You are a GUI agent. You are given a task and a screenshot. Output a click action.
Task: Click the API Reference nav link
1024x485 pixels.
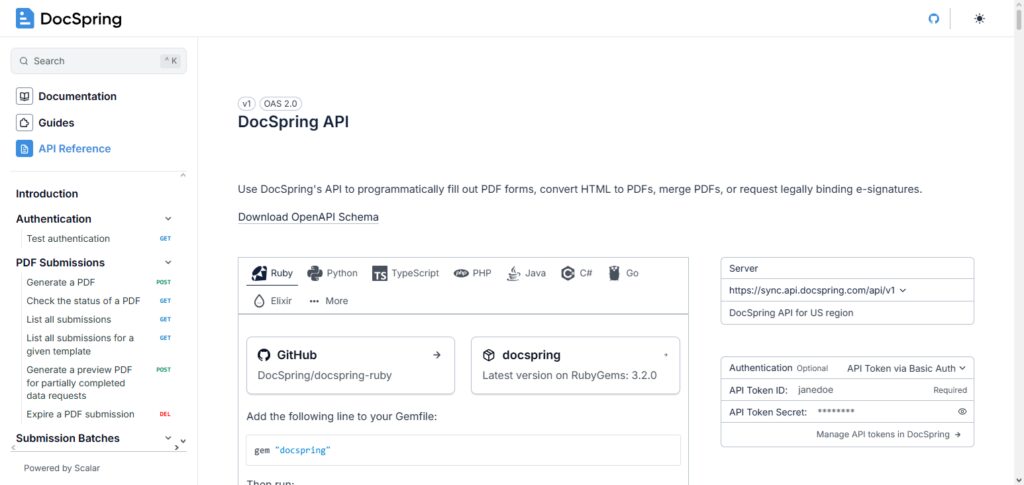[74, 149]
